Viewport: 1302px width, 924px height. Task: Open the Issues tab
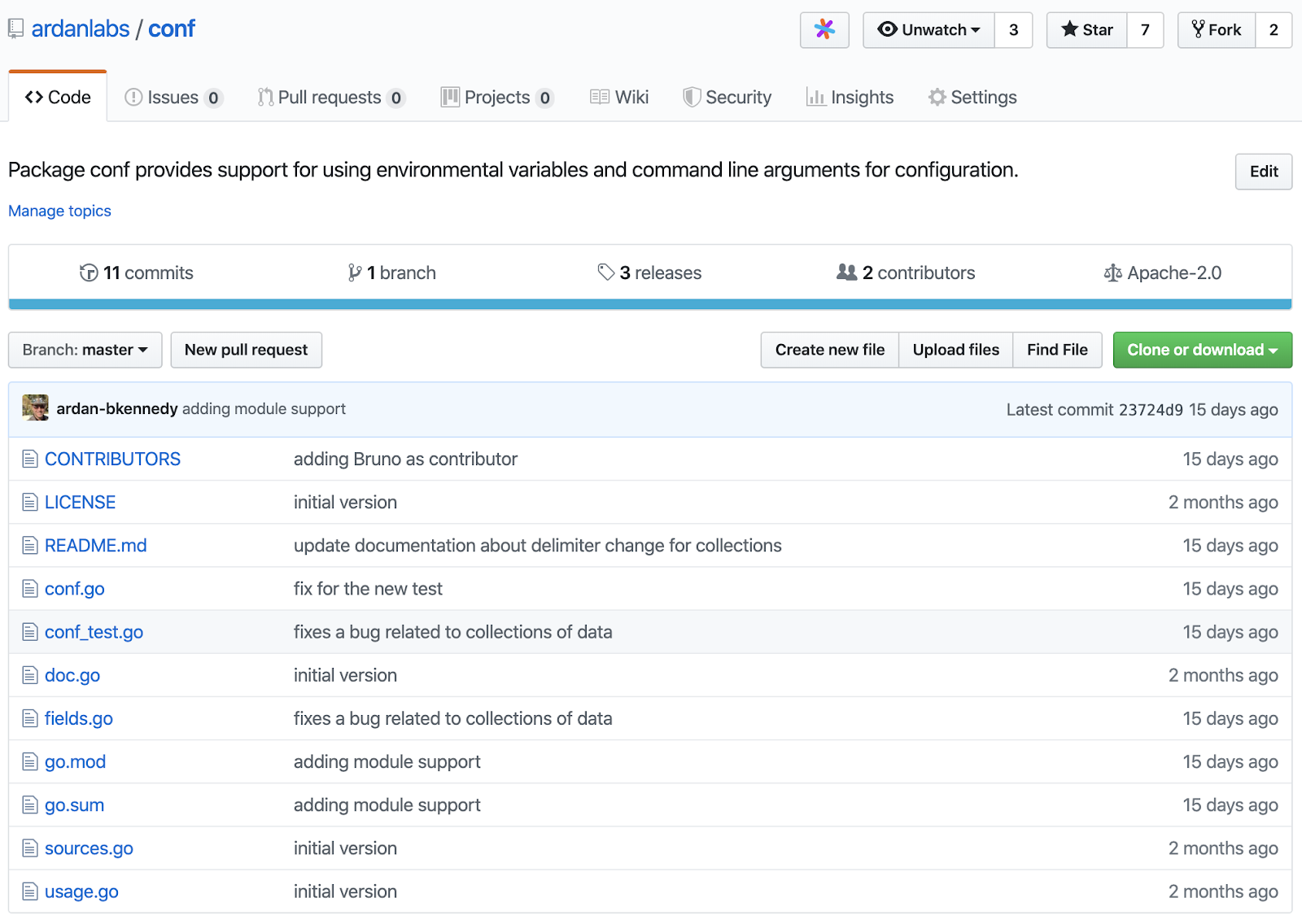173,98
